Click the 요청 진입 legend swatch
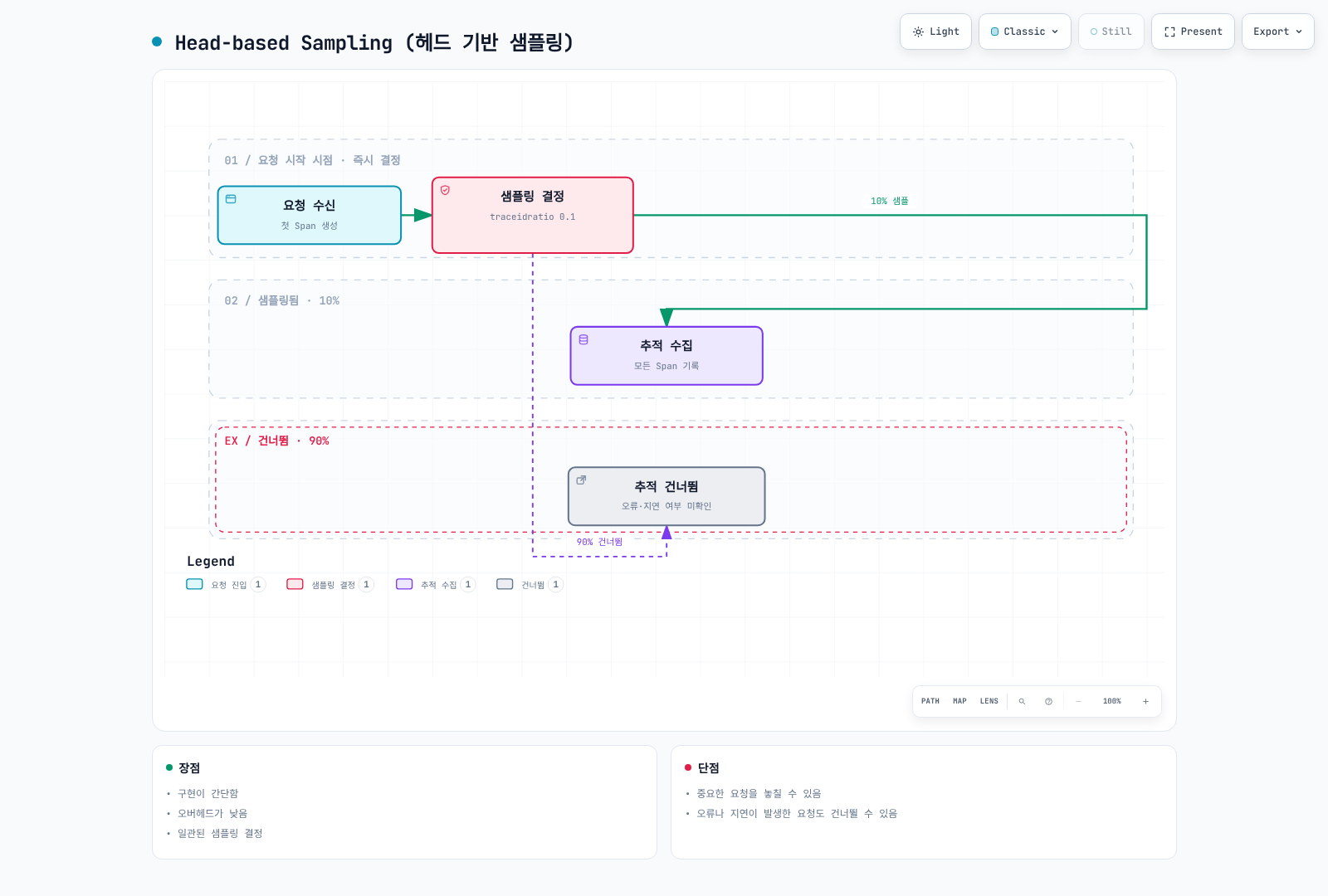Screen dimensions: 1328x896 (194, 584)
